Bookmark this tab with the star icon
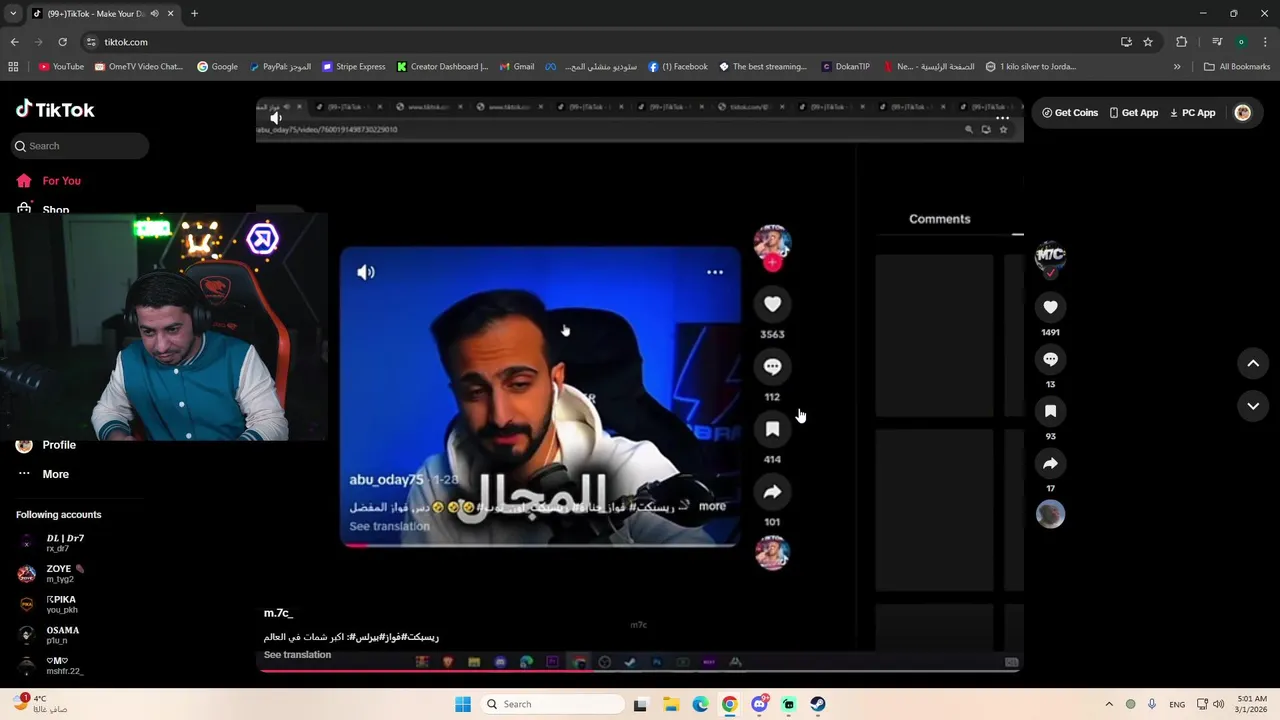Screen dimensions: 1280x720 pyautogui.click(x=1148, y=42)
